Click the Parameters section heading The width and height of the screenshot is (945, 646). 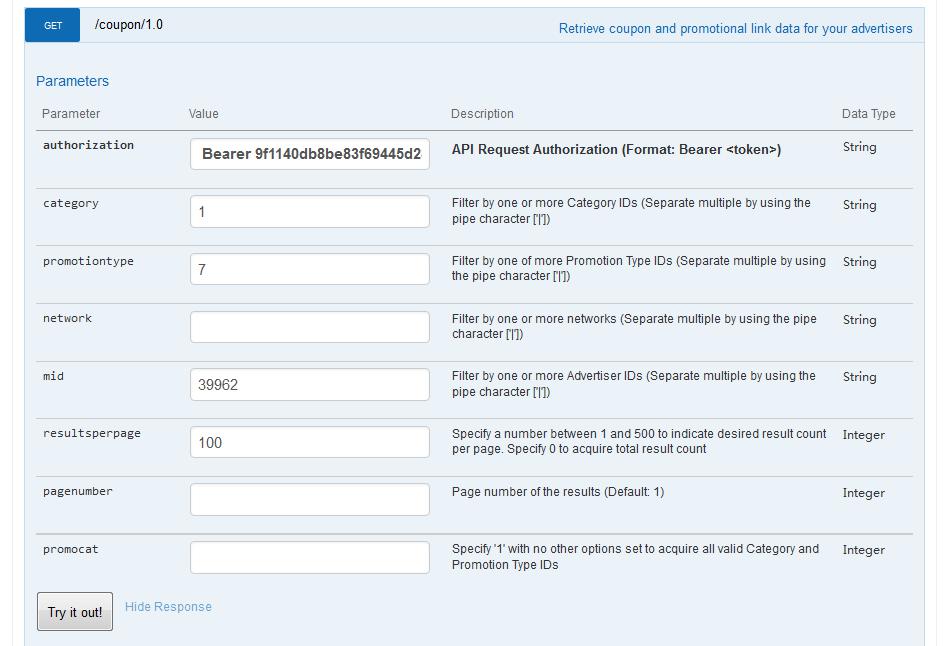[72, 81]
